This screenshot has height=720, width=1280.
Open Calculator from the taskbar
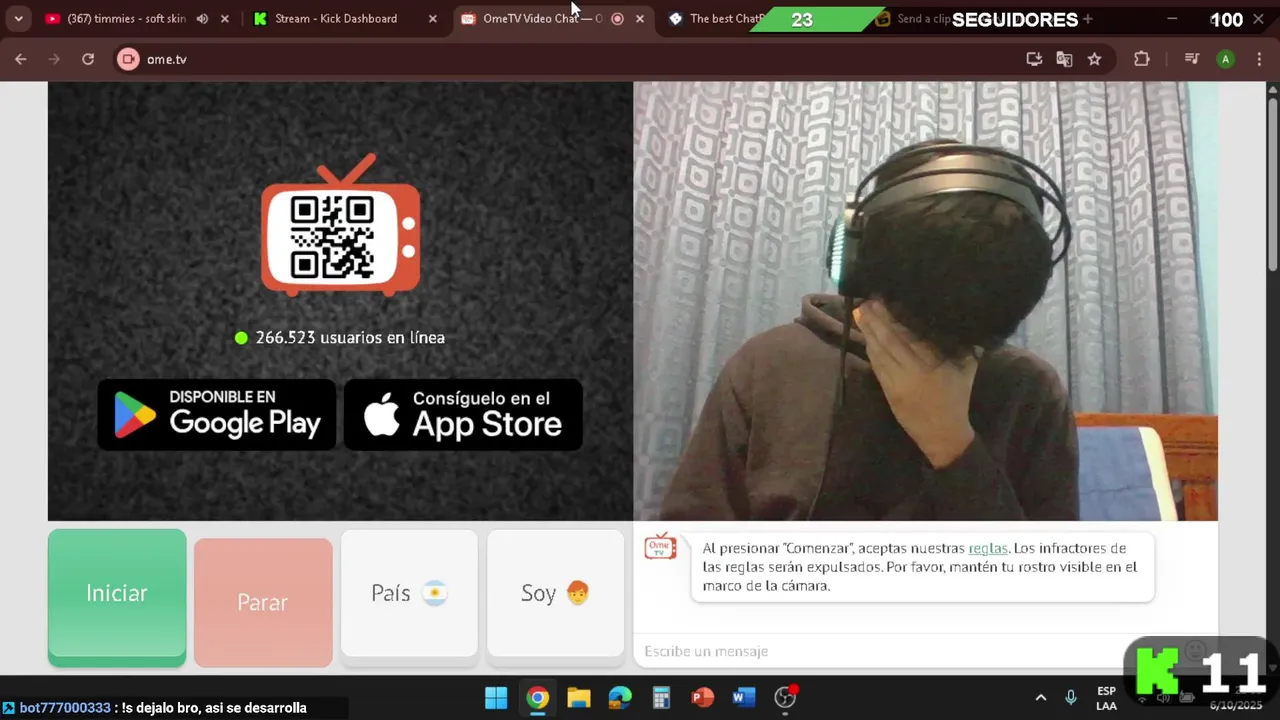[x=661, y=697]
